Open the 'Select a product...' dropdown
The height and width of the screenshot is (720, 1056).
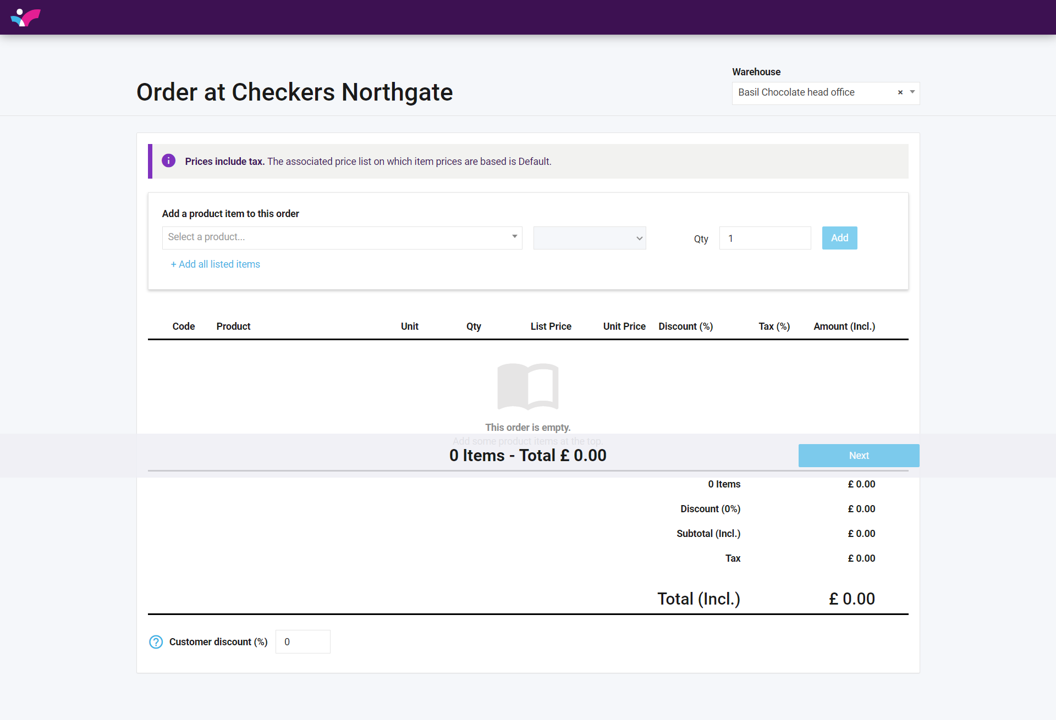coord(342,237)
